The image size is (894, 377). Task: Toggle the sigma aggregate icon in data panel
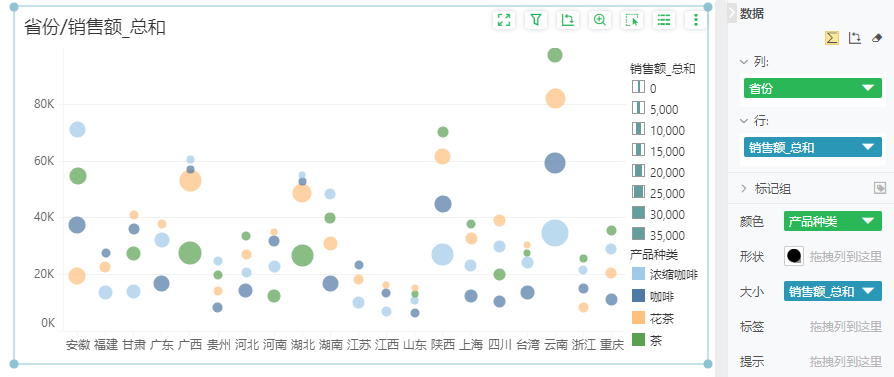(832, 38)
